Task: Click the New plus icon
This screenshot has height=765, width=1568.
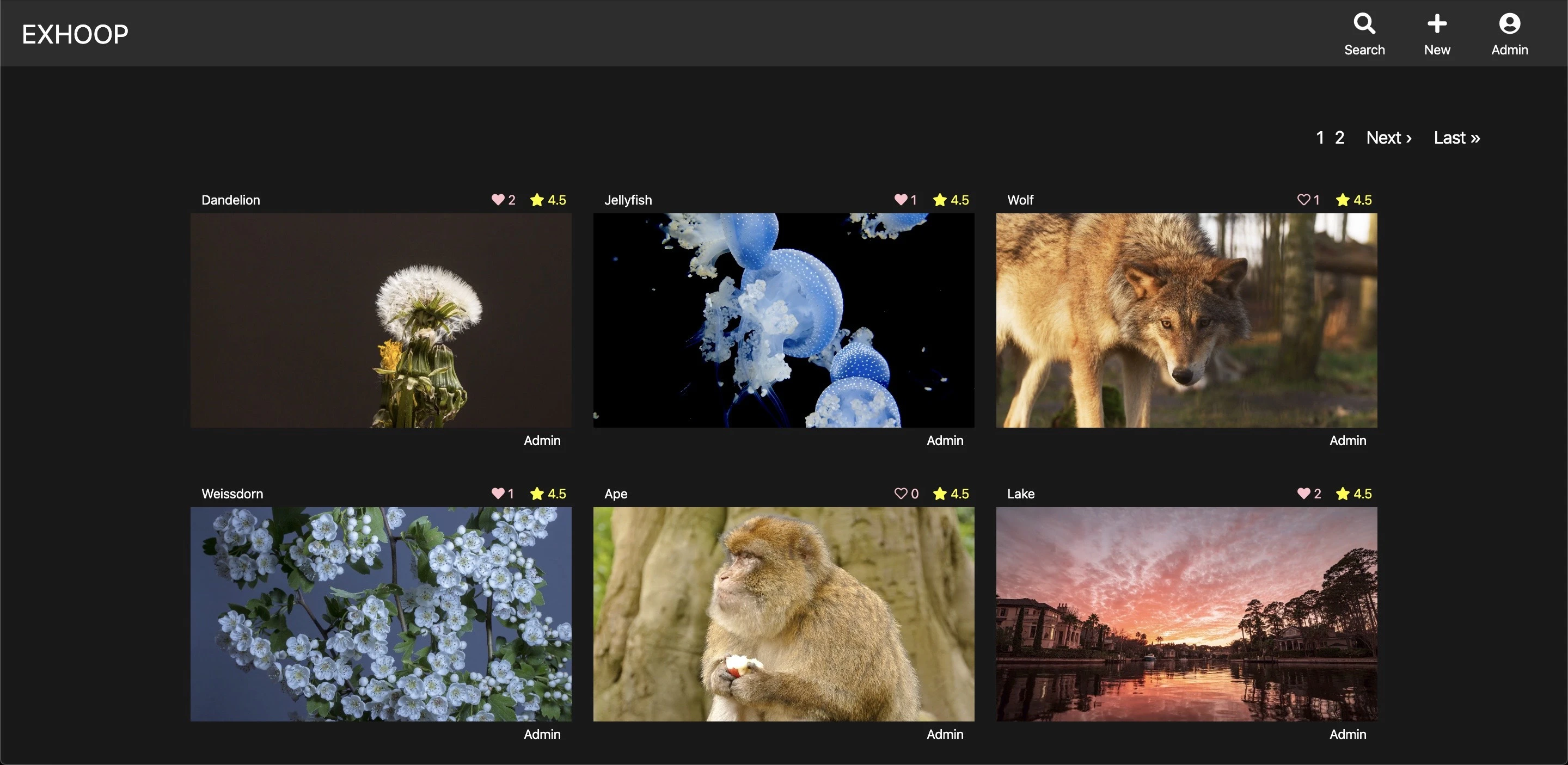Action: 1437,24
